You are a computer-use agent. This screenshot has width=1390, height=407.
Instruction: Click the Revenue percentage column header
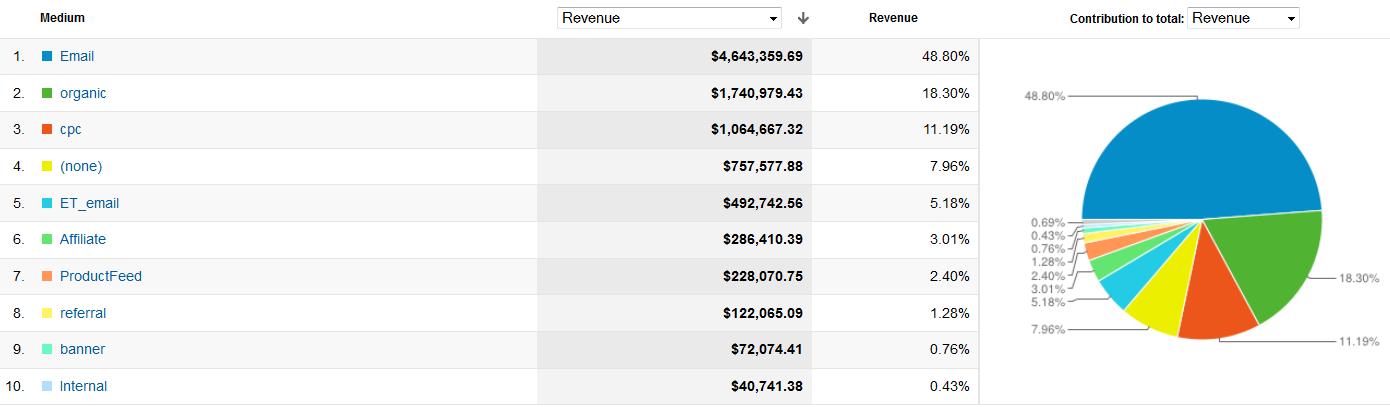click(893, 18)
